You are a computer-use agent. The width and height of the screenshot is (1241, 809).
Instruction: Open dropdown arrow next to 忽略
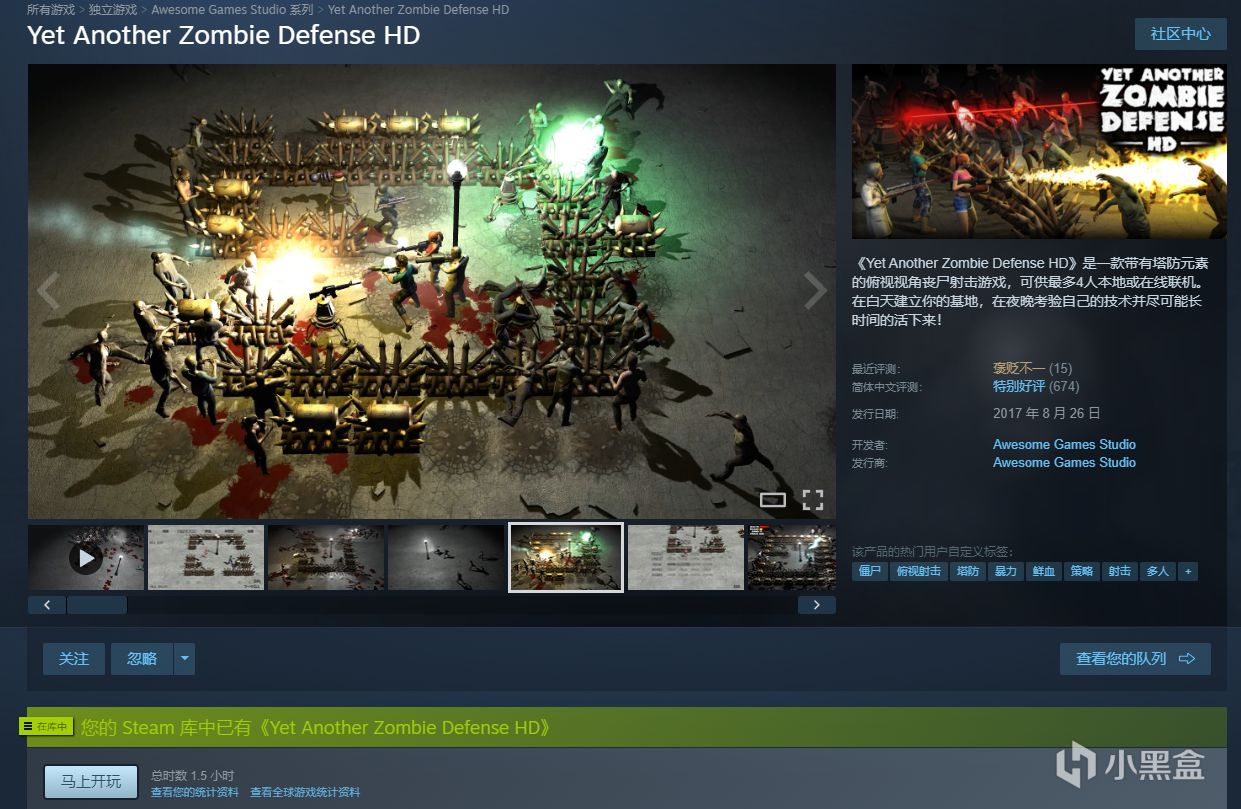click(184, 659)
